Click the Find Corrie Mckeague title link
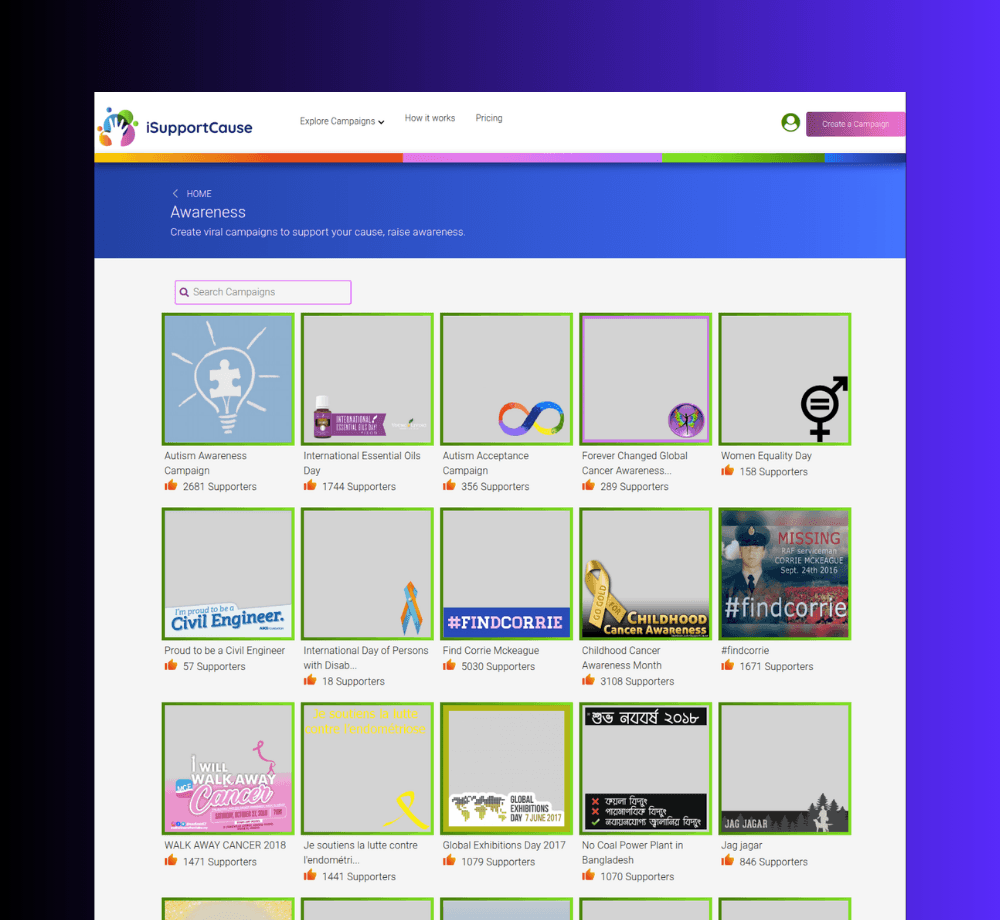 (x=490, y=650)
